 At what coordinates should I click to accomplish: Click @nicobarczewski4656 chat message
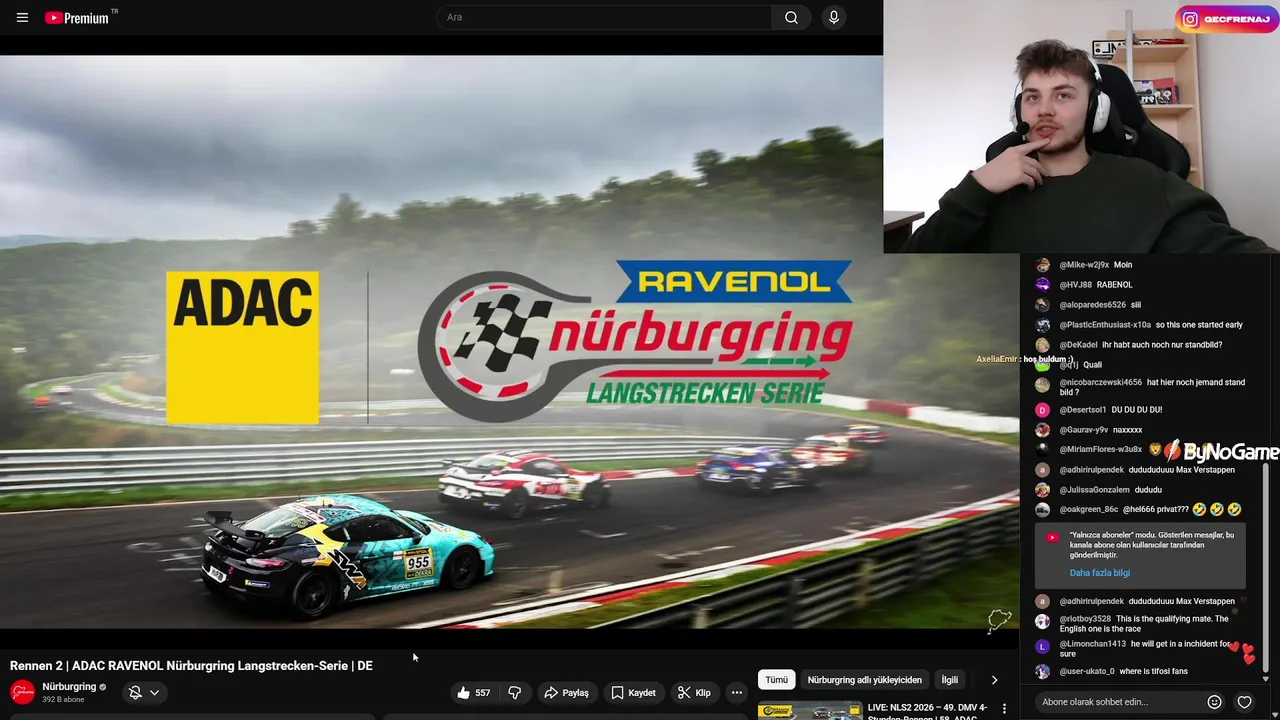(1152, 387)
